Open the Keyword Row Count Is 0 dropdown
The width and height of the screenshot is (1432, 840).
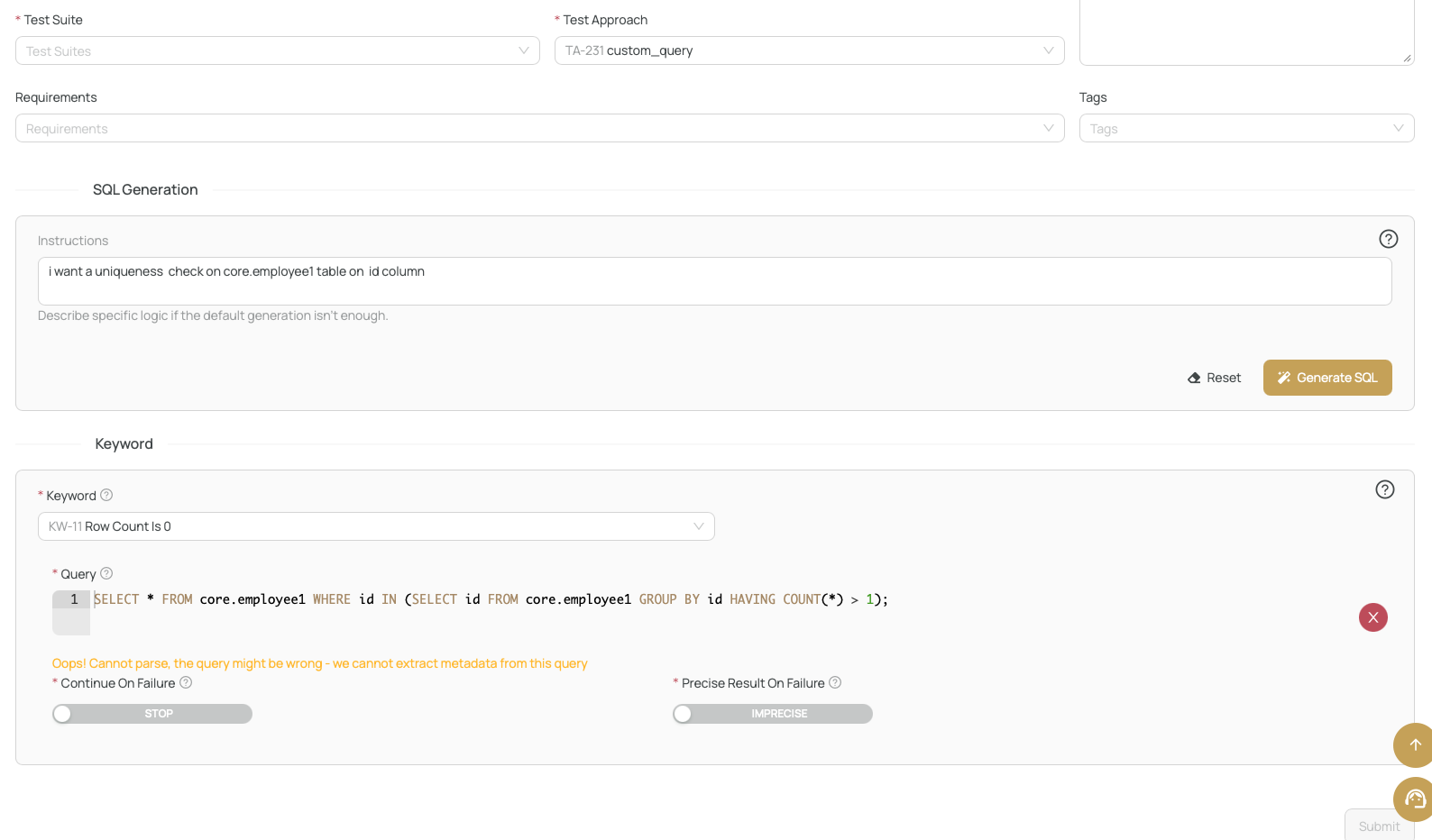pos(376,526)
